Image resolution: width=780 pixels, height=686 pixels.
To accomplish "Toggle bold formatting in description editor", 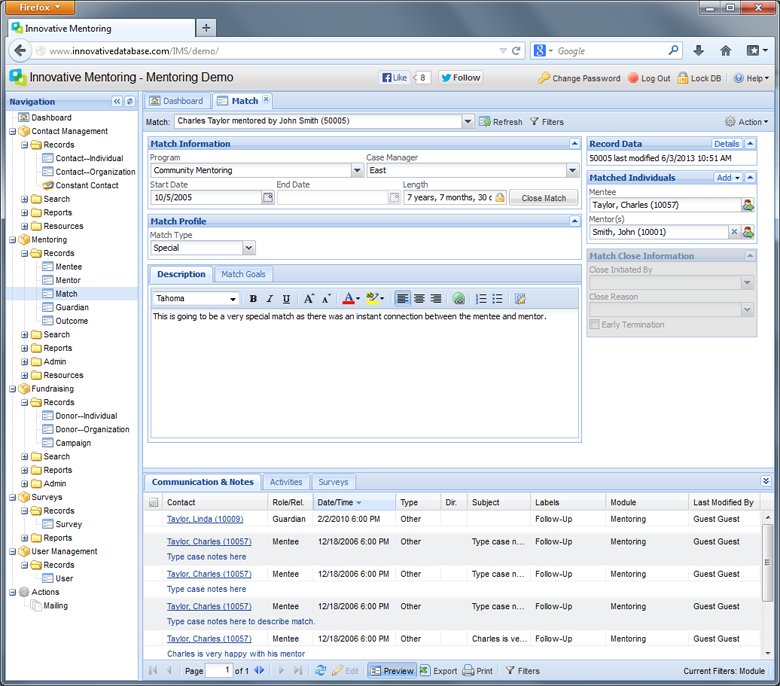I will coord(253,299).
